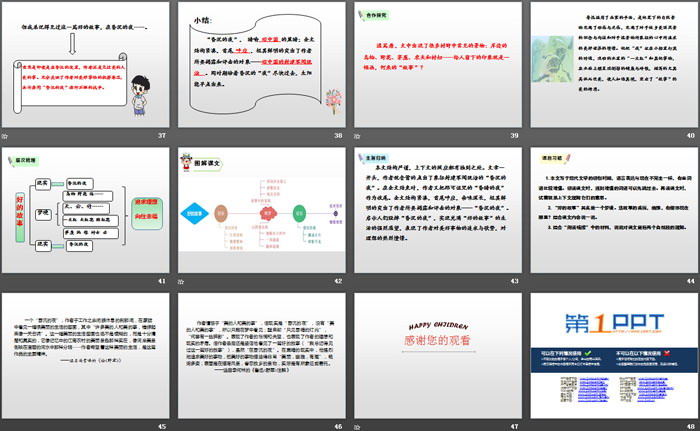Click slide number label 48
Screen dimensions: 700x431
coord(691,427)
